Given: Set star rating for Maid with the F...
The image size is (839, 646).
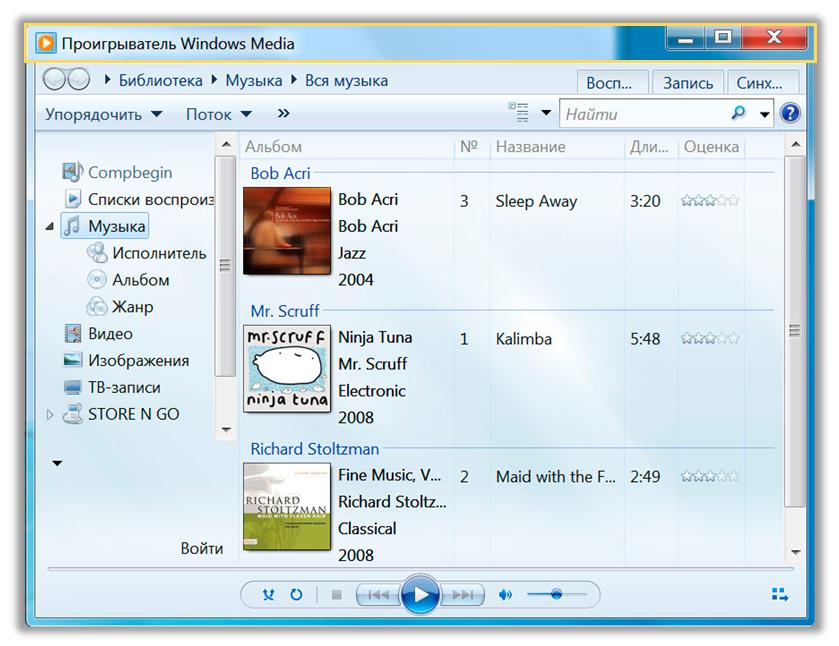Looking at the screenshot, I should [x=710, y=476].
